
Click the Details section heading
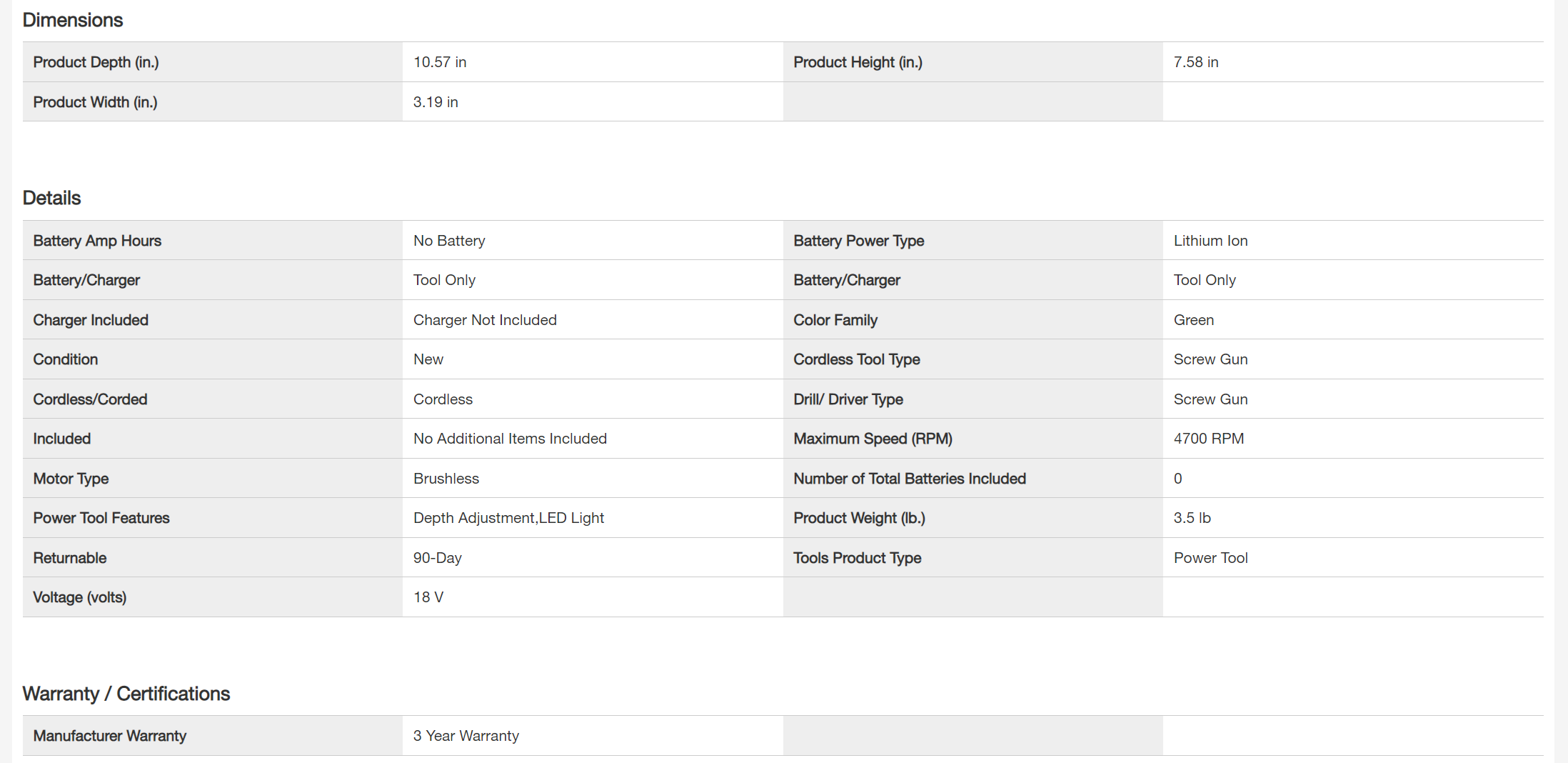52,198
